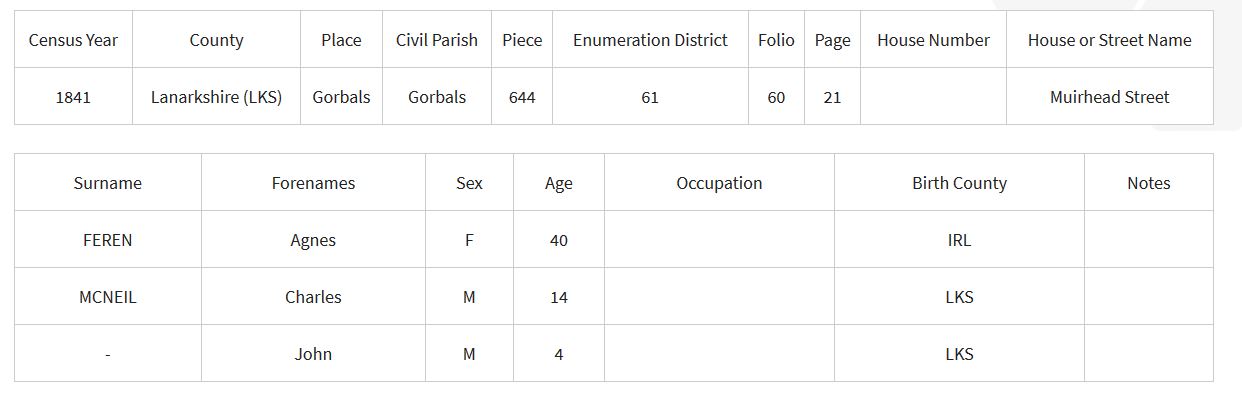
Task: Click the County column header
Action: pos(216,40)
